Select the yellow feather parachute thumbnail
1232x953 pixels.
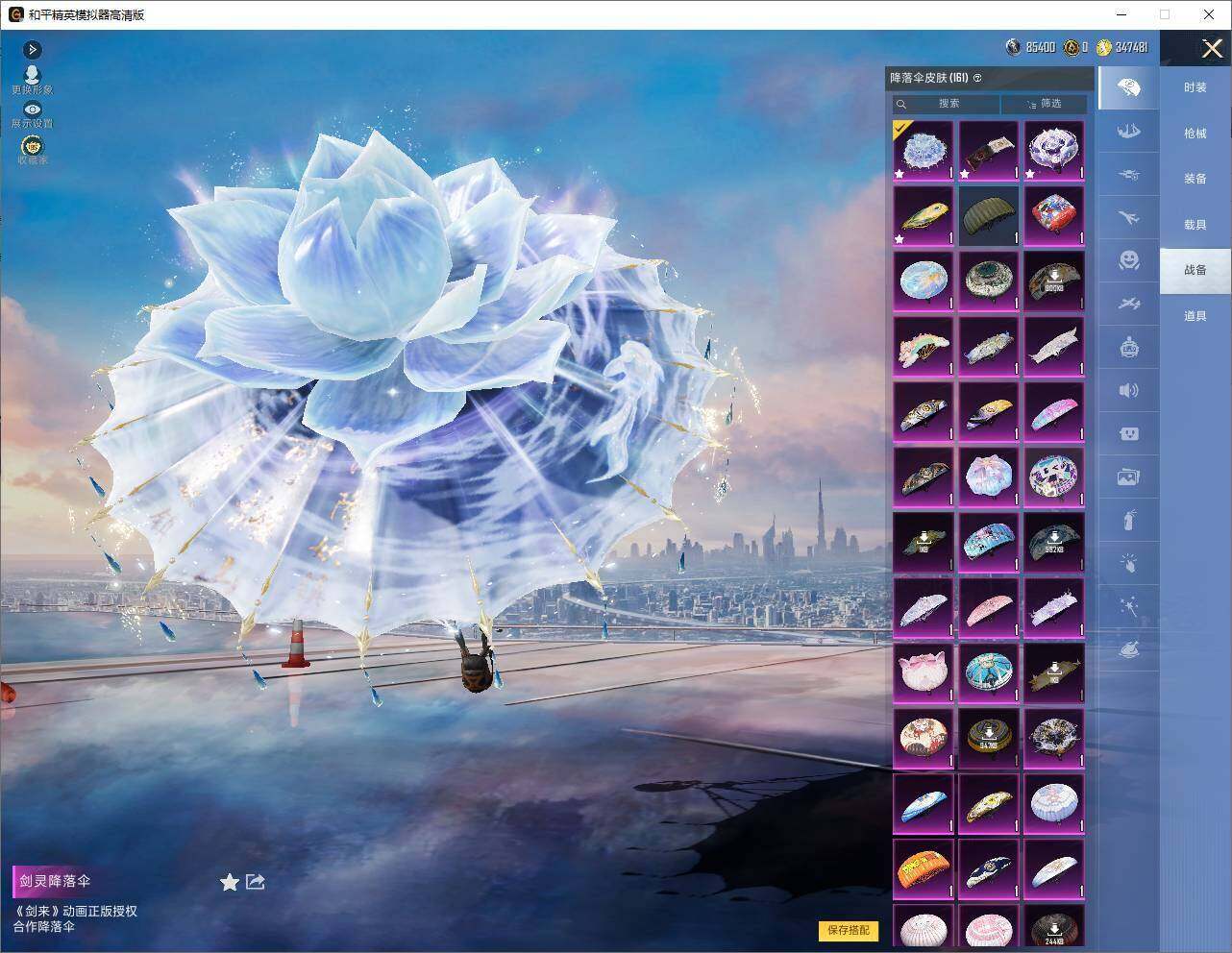click(x=924, y=216)
